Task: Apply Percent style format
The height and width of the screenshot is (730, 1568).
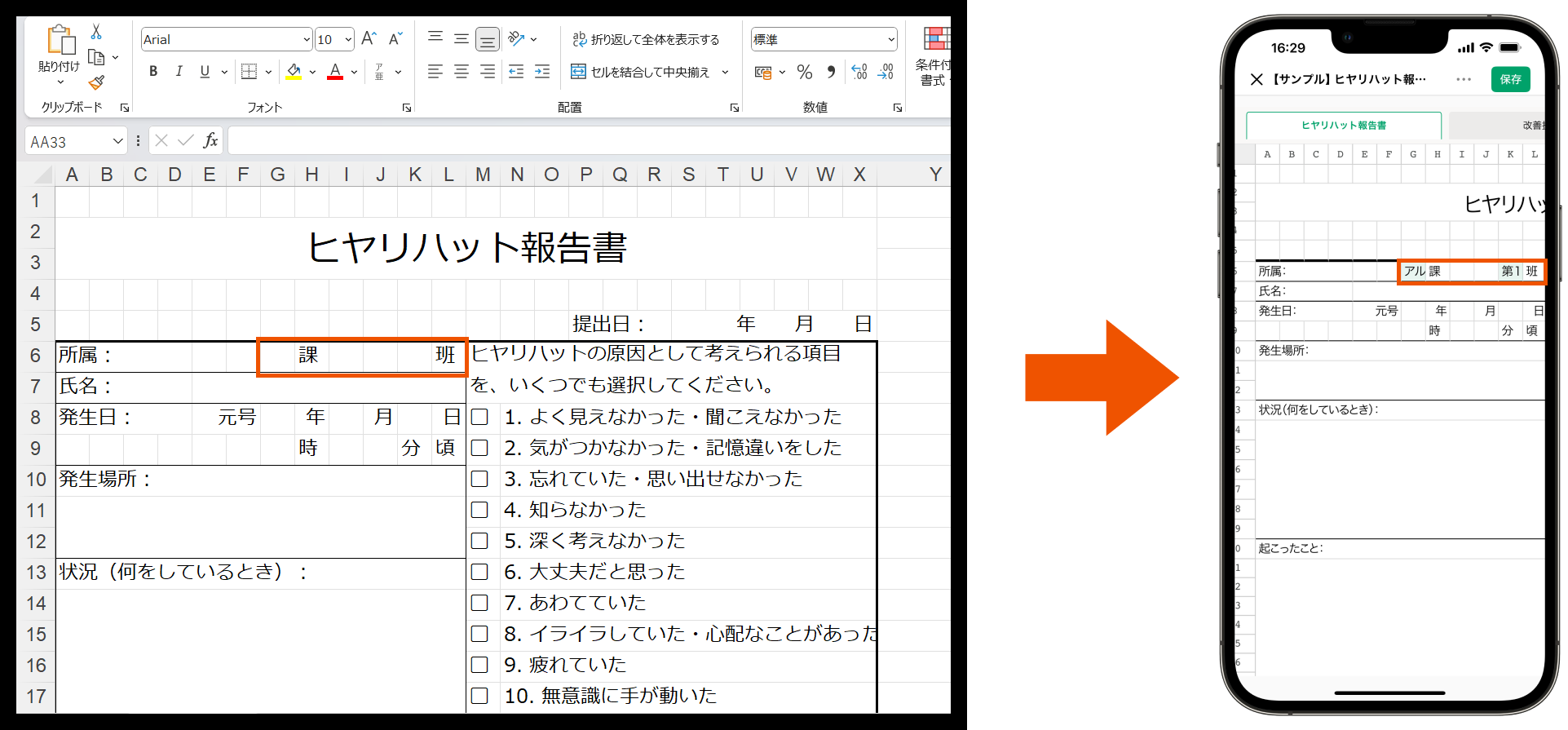Action: click(805, 72)
